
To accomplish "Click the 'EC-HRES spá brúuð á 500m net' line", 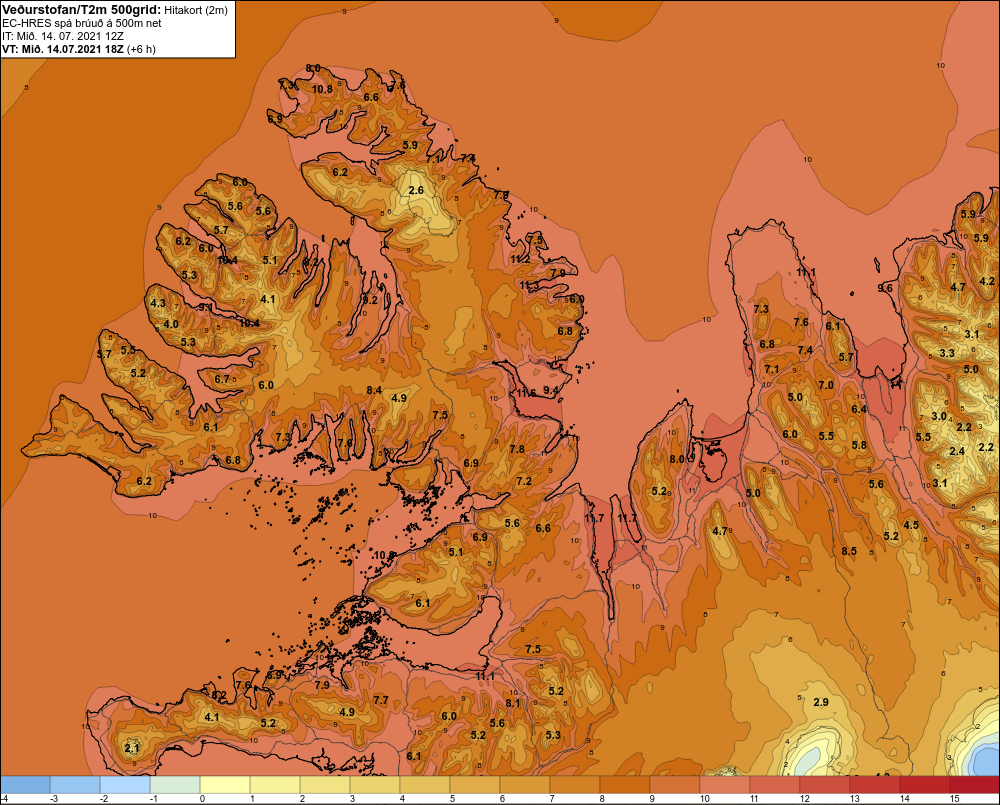I will [x=82, y=24].
